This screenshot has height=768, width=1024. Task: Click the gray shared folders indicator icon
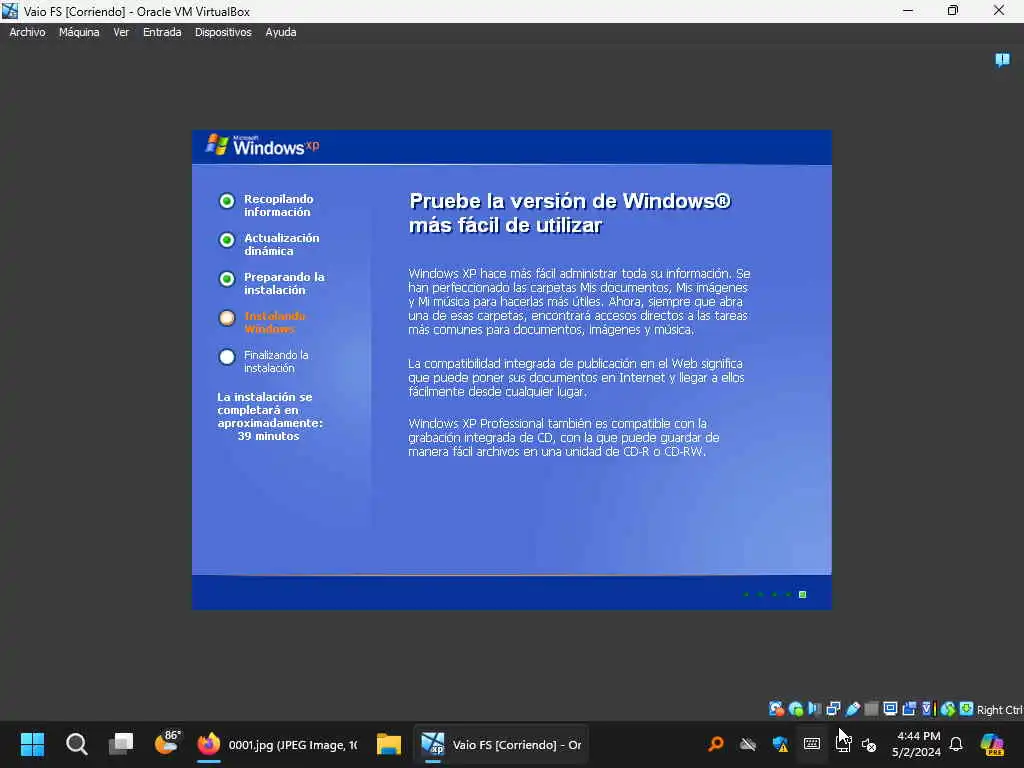tap(871, 709)
